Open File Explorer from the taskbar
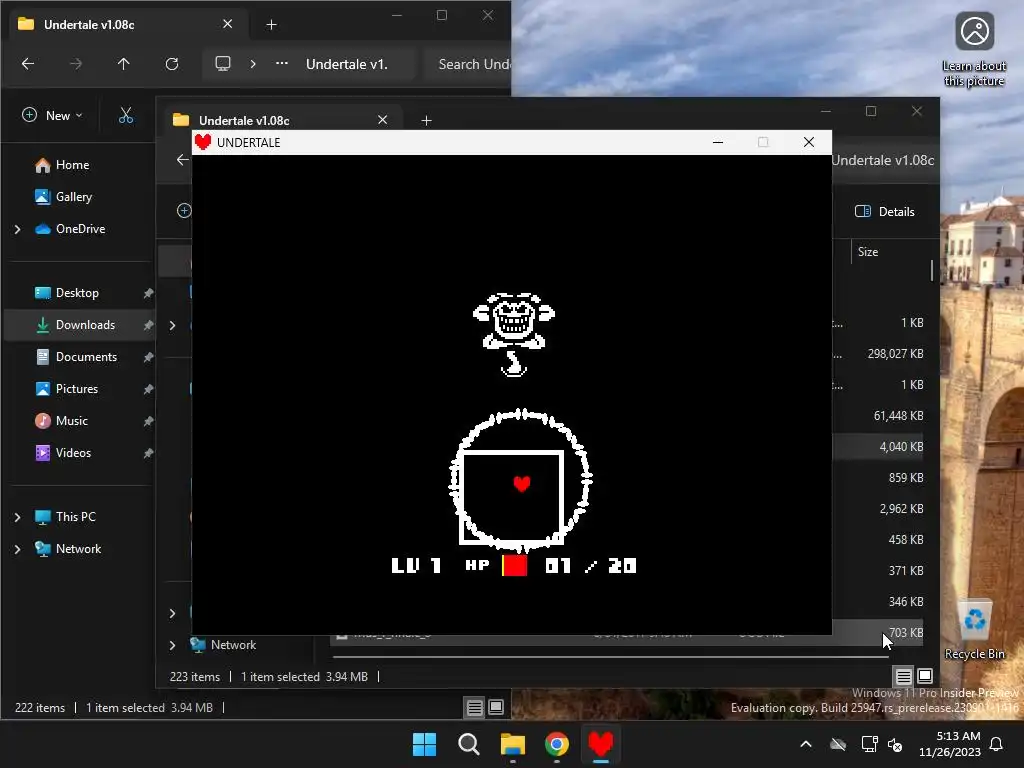Viewport: 1024px width, 768px height. [513, 744]
